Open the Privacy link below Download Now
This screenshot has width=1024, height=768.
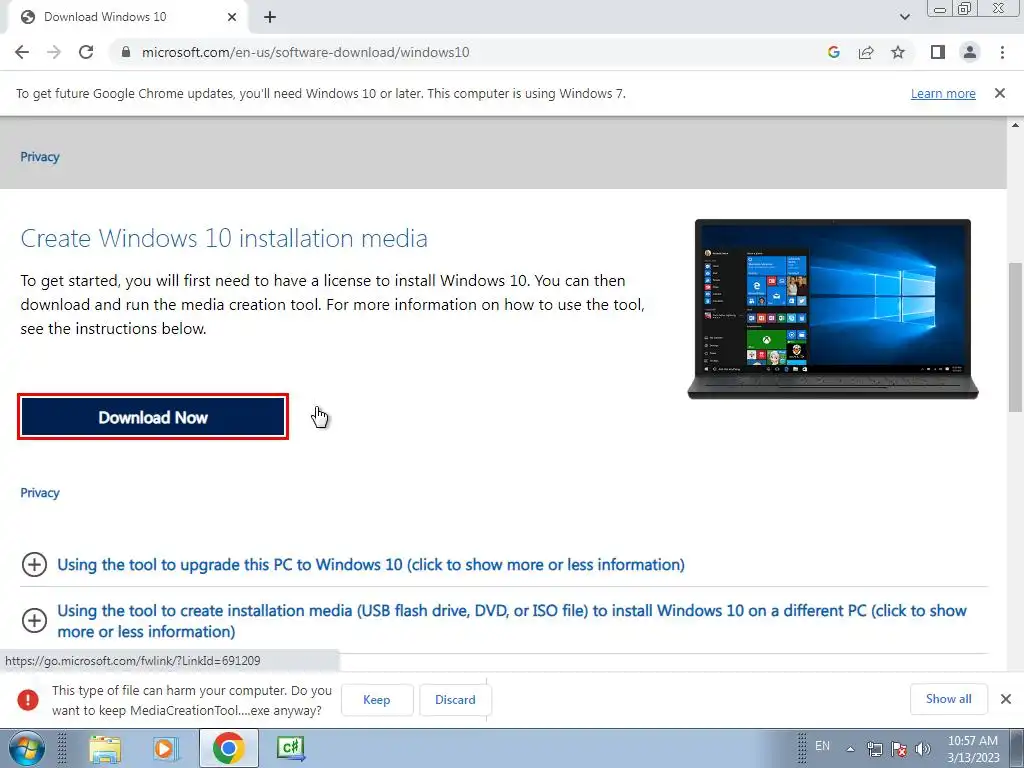[40, 493]
